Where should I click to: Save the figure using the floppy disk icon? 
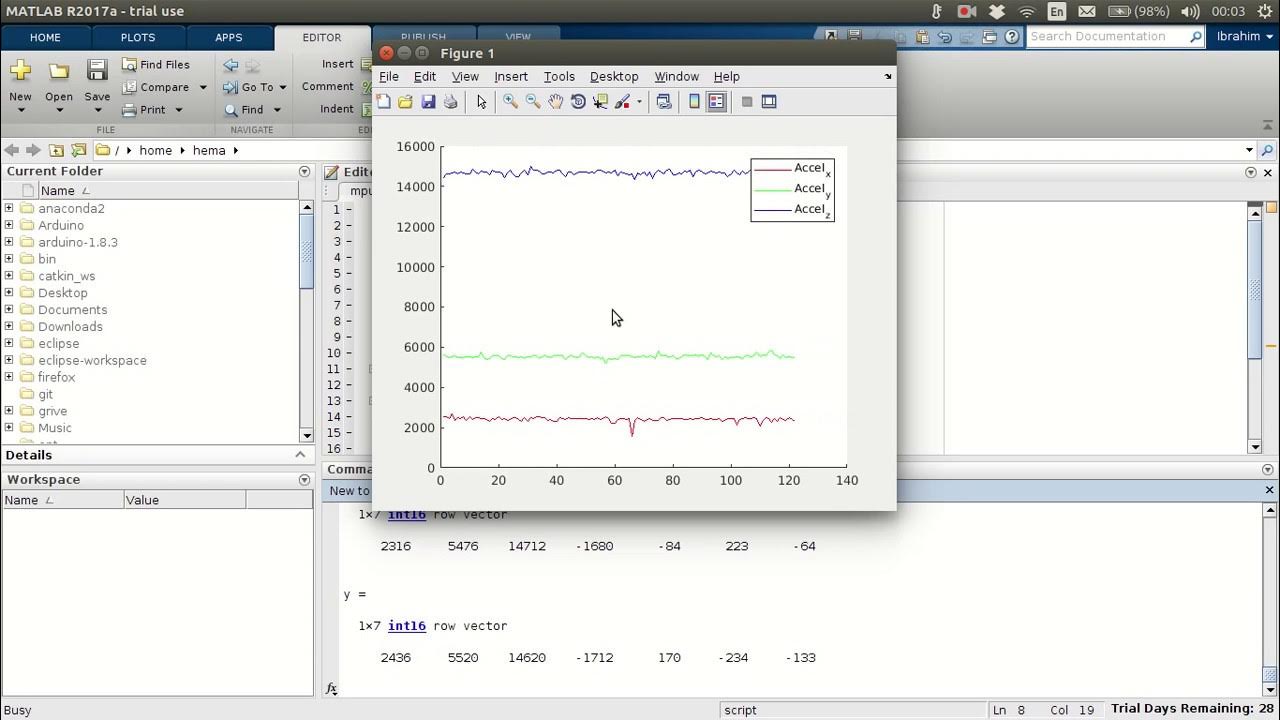[x=428, y=102]
